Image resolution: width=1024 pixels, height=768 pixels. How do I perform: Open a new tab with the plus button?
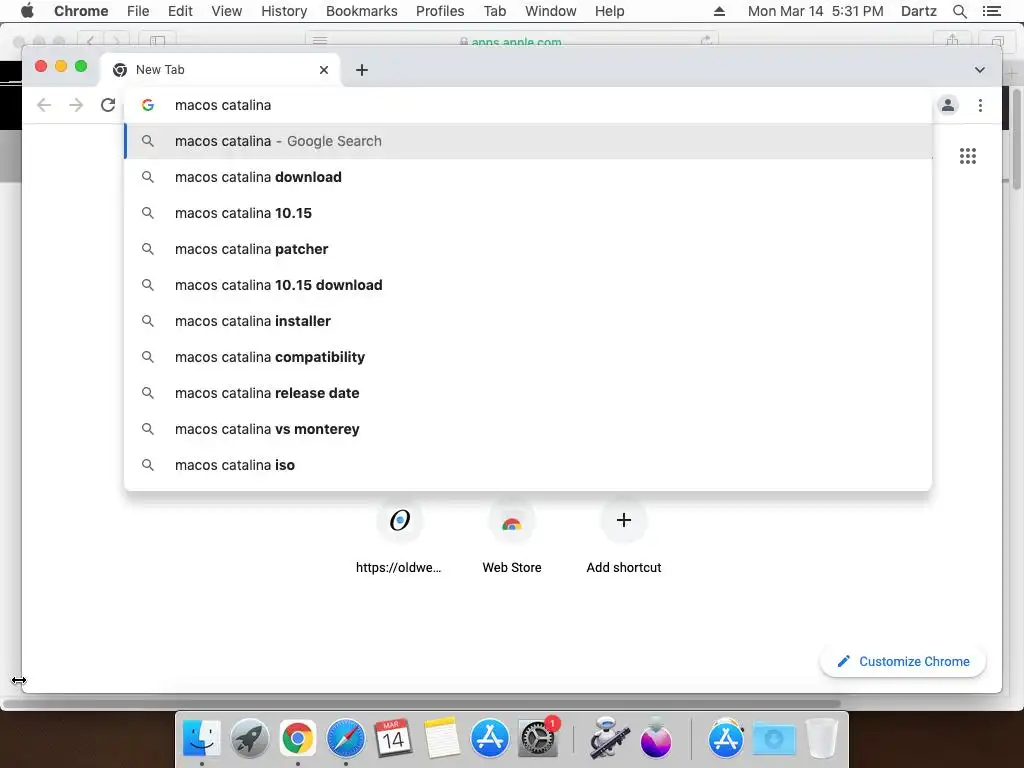coord(362,70)
